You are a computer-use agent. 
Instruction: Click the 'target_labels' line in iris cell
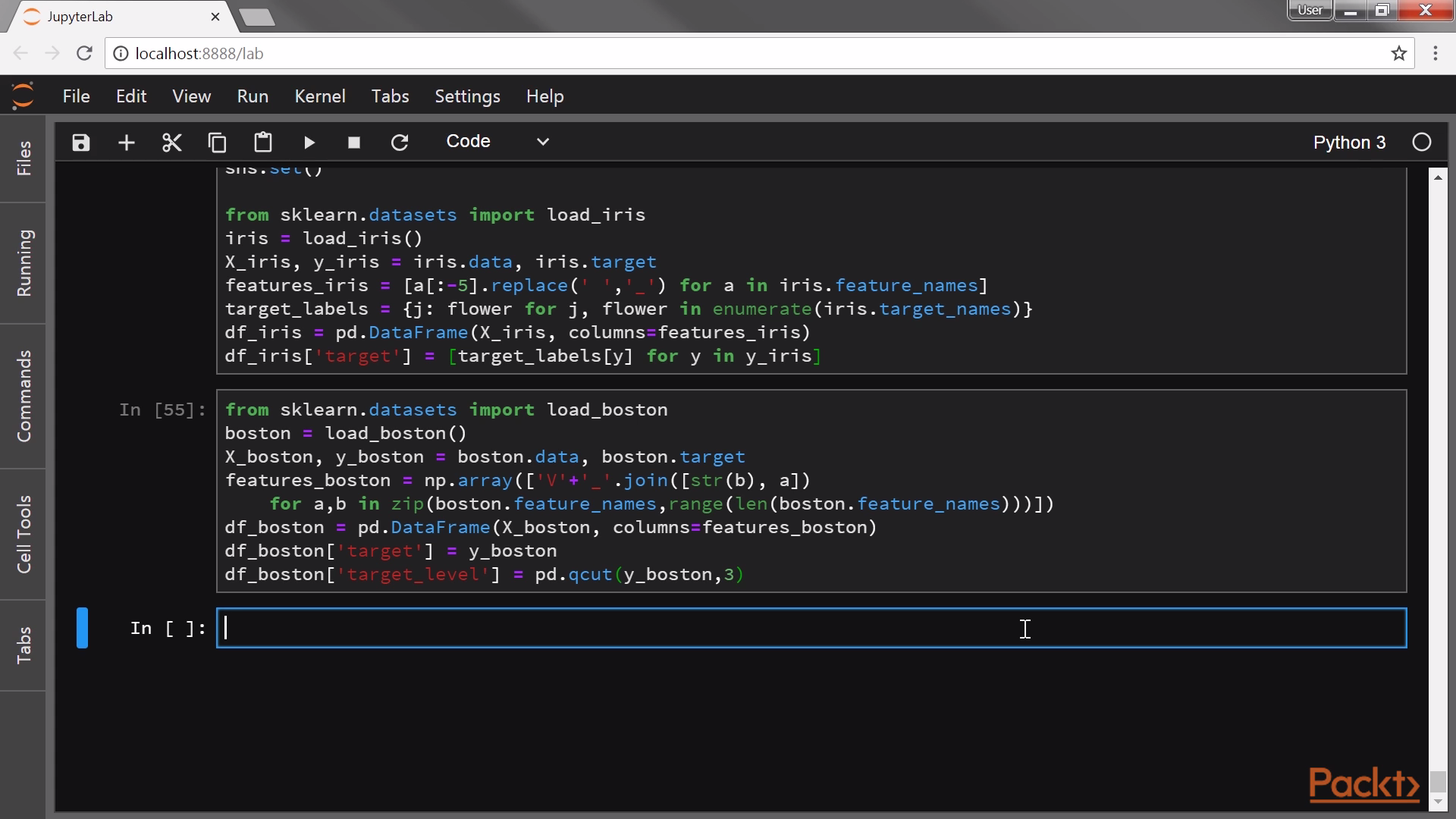[x=629, y=309]
